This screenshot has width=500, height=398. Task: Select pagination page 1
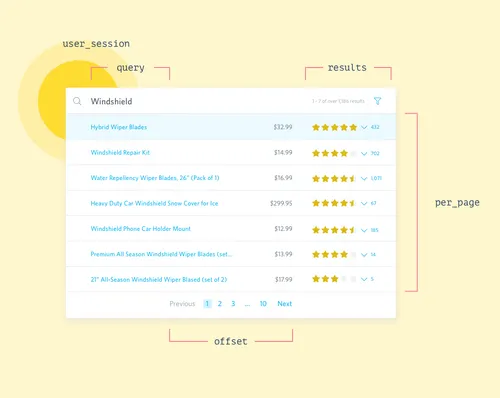click(x=207, y=304)
